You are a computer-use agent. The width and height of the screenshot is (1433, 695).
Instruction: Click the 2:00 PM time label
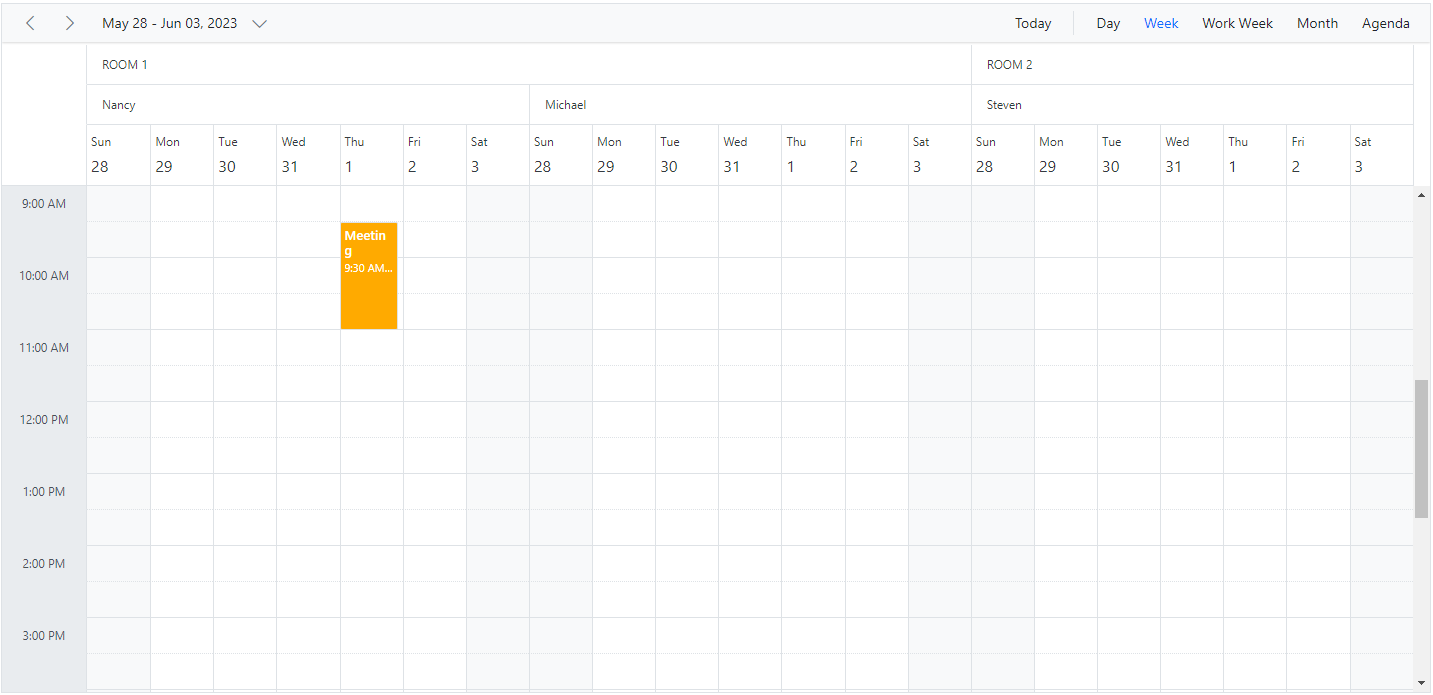44,564
